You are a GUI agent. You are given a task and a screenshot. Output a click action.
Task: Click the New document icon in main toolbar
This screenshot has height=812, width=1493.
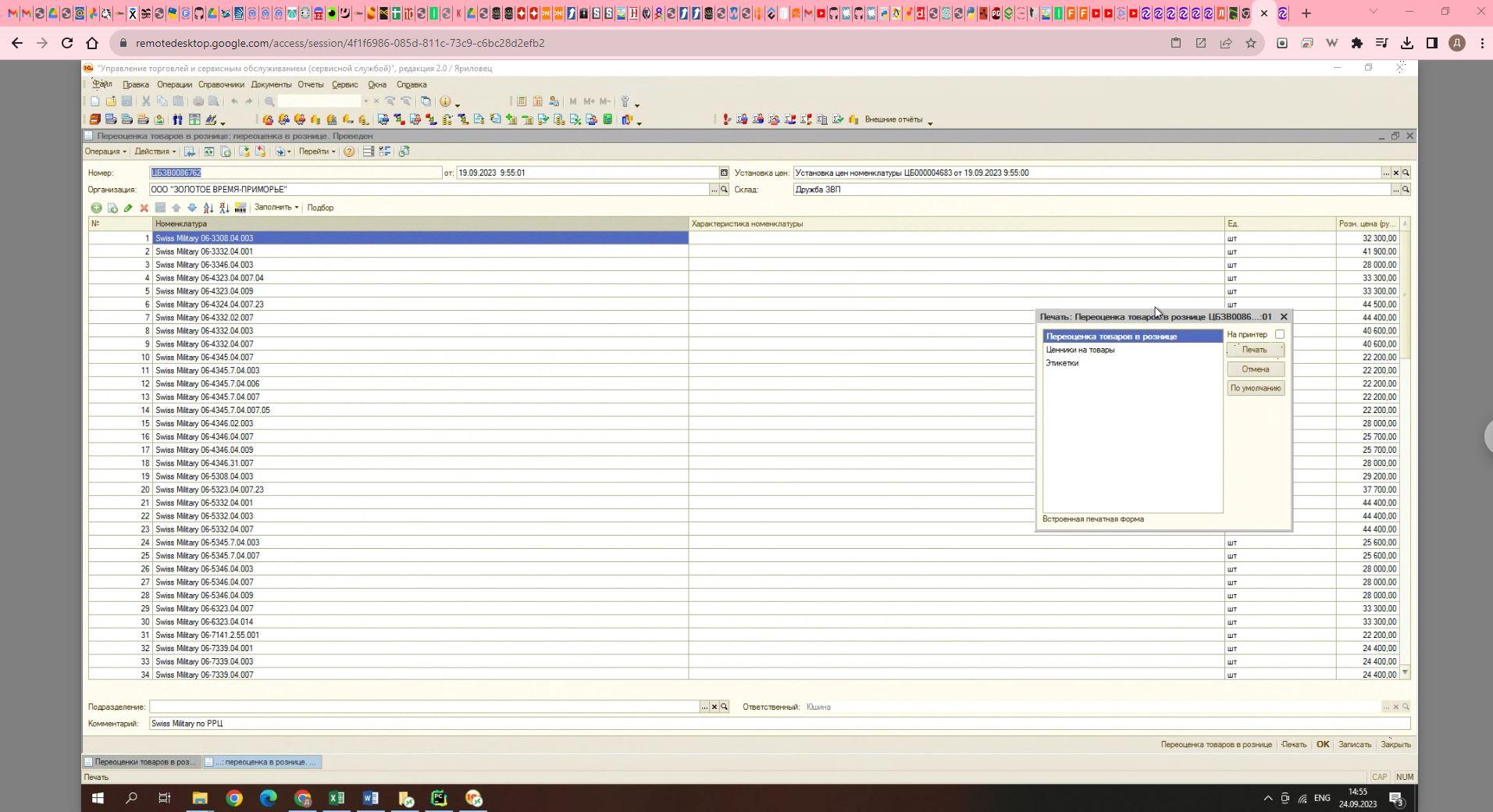[x=95, y=101]
